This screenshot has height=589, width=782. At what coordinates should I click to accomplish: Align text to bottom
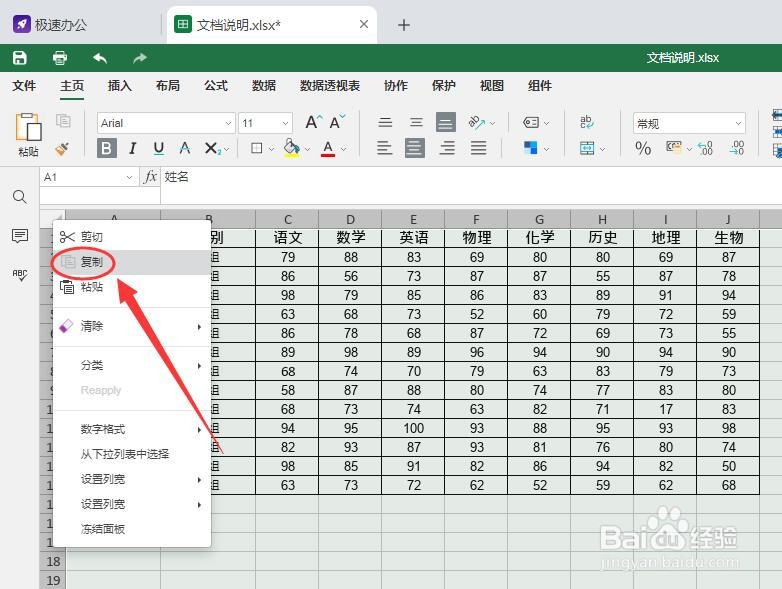(446, 122)
